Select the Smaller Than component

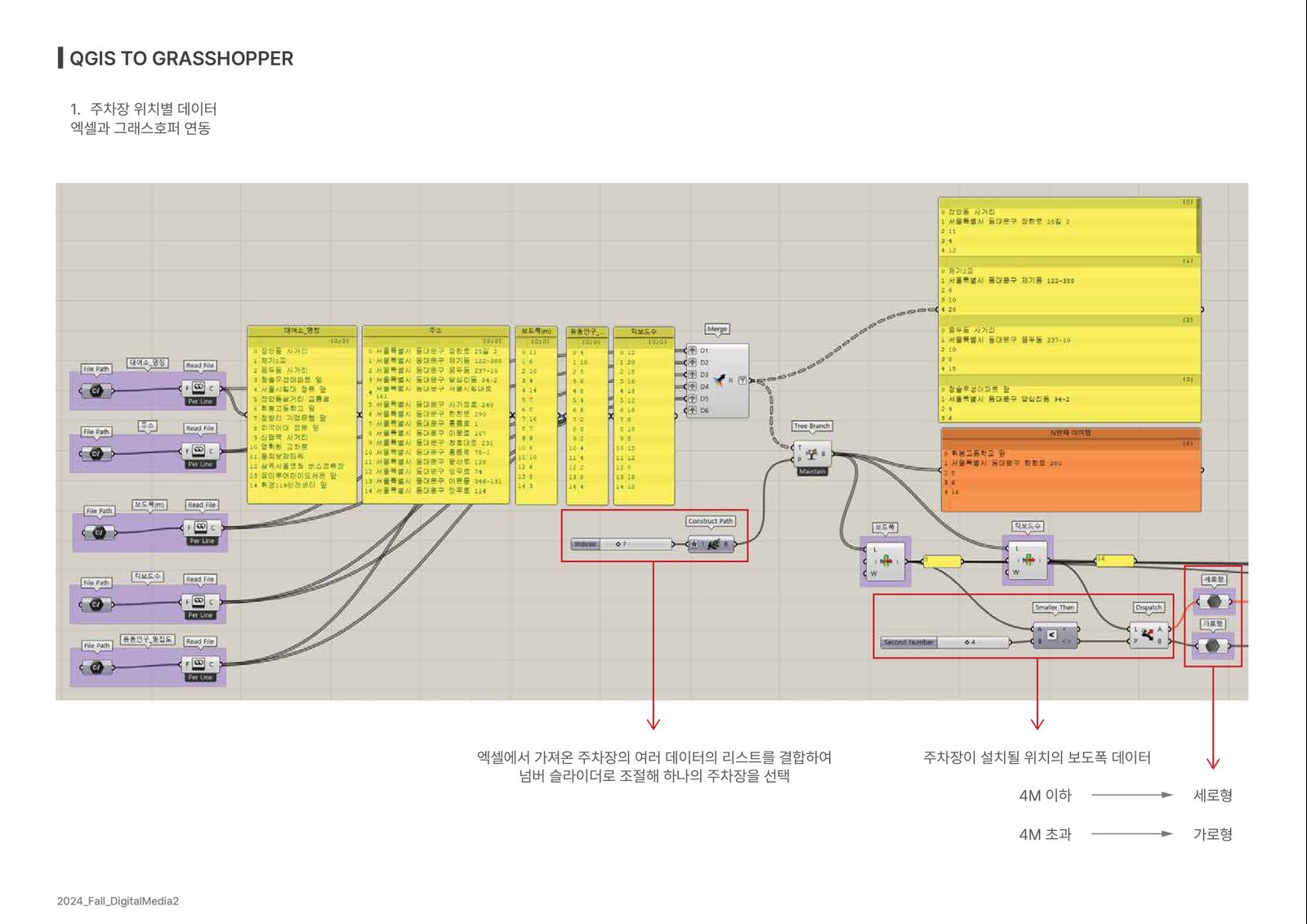pos(1055,635)
